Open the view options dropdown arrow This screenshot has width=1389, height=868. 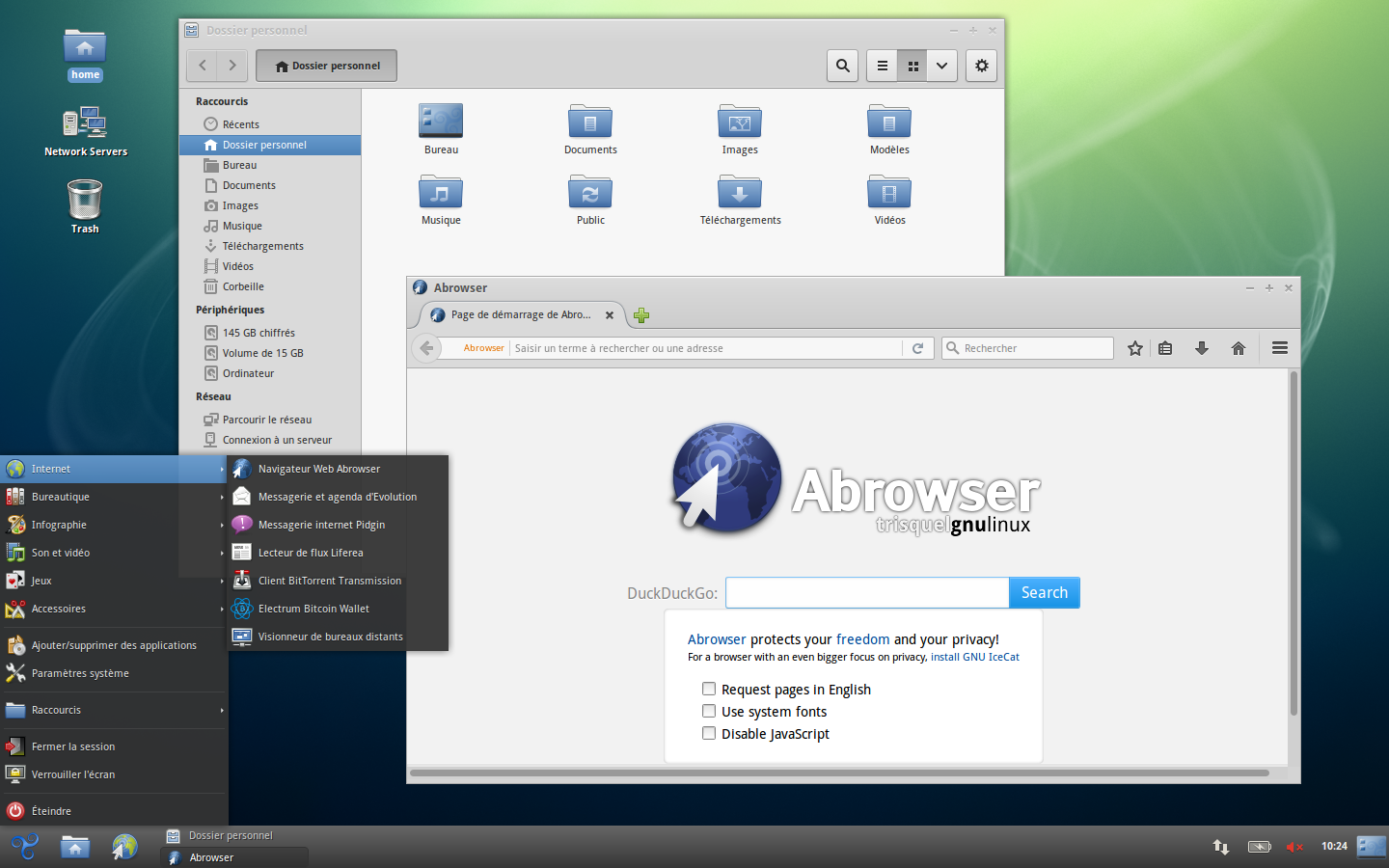click(x=942, y=66)
